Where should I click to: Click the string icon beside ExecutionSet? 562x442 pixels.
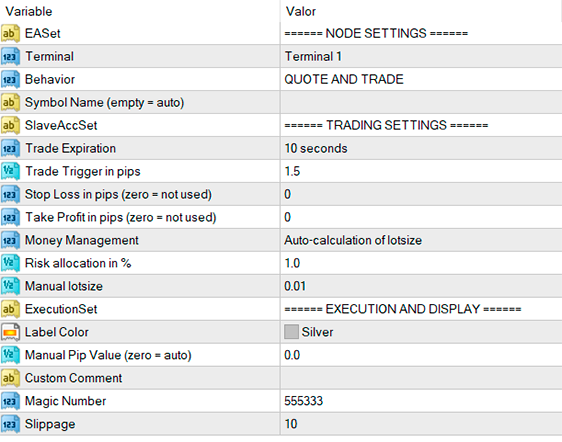10,309
